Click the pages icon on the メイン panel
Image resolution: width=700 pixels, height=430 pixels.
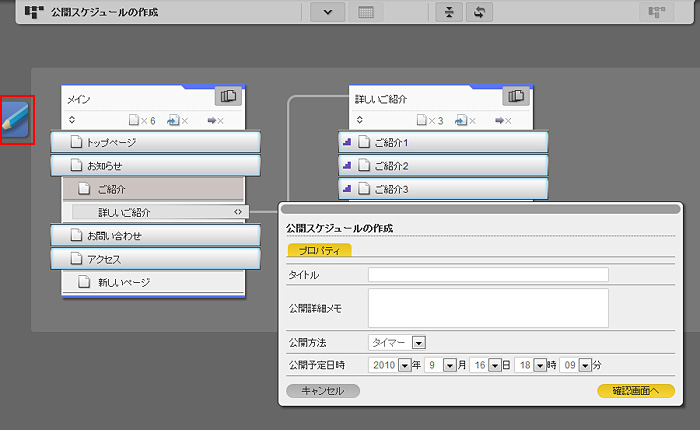pyautogui.click(x=229, y=96)
